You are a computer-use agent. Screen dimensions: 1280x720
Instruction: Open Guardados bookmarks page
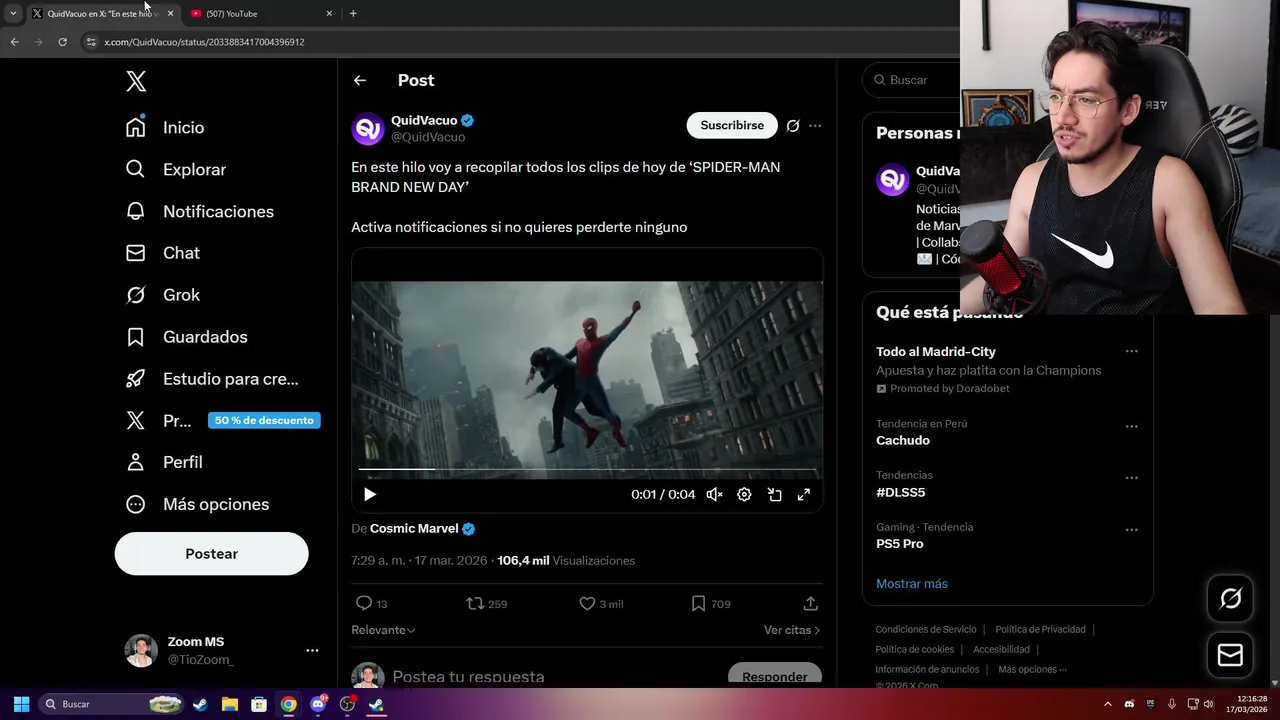(186, 337)
